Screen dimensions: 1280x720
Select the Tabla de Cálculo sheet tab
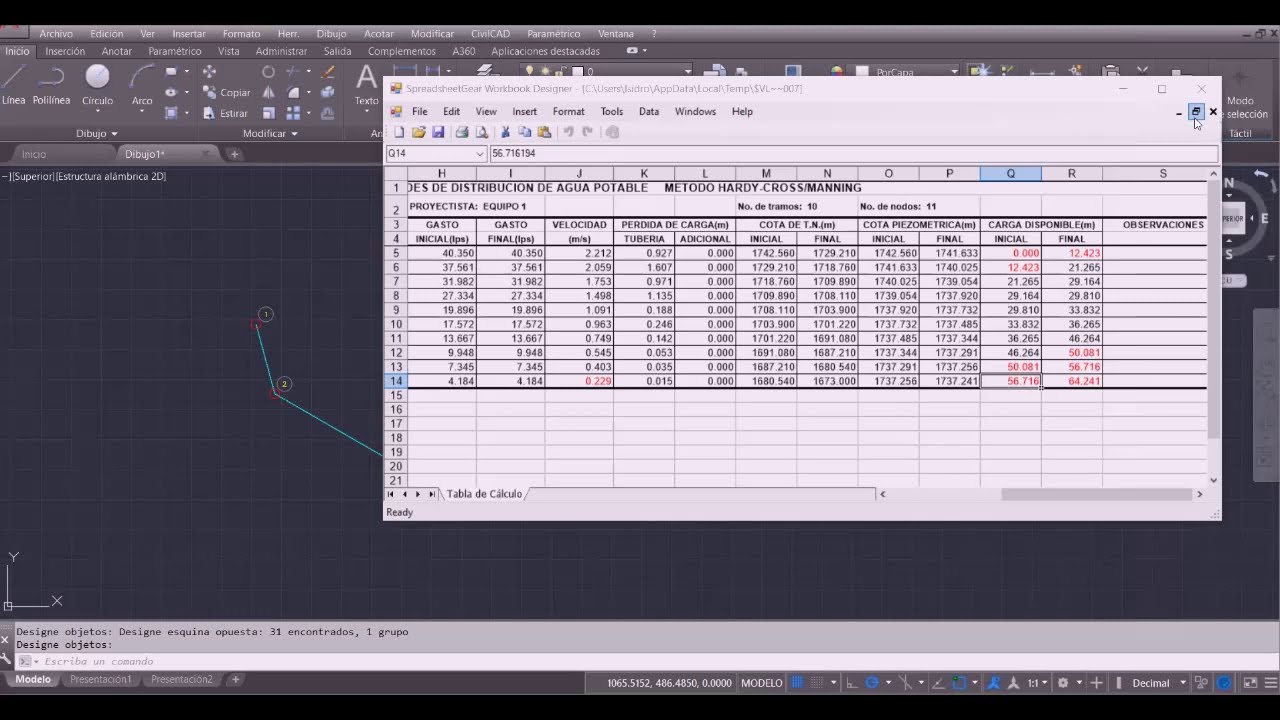coord(484,494)
